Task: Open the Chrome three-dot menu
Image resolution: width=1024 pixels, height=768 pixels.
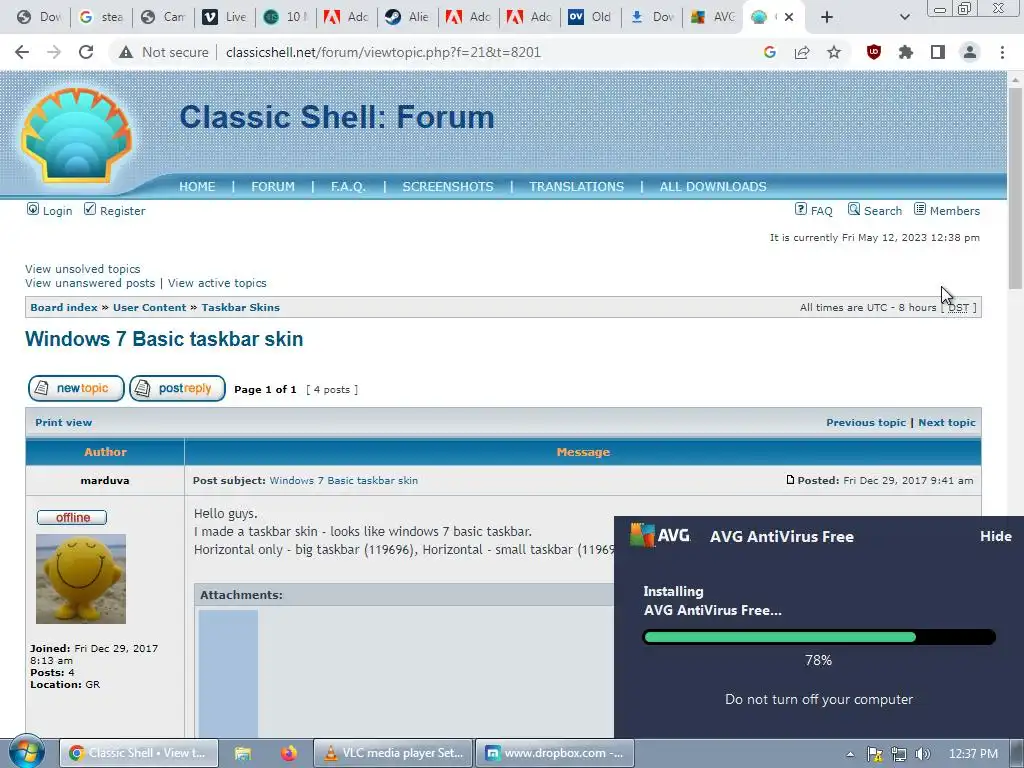Action: click(1002, 52)
